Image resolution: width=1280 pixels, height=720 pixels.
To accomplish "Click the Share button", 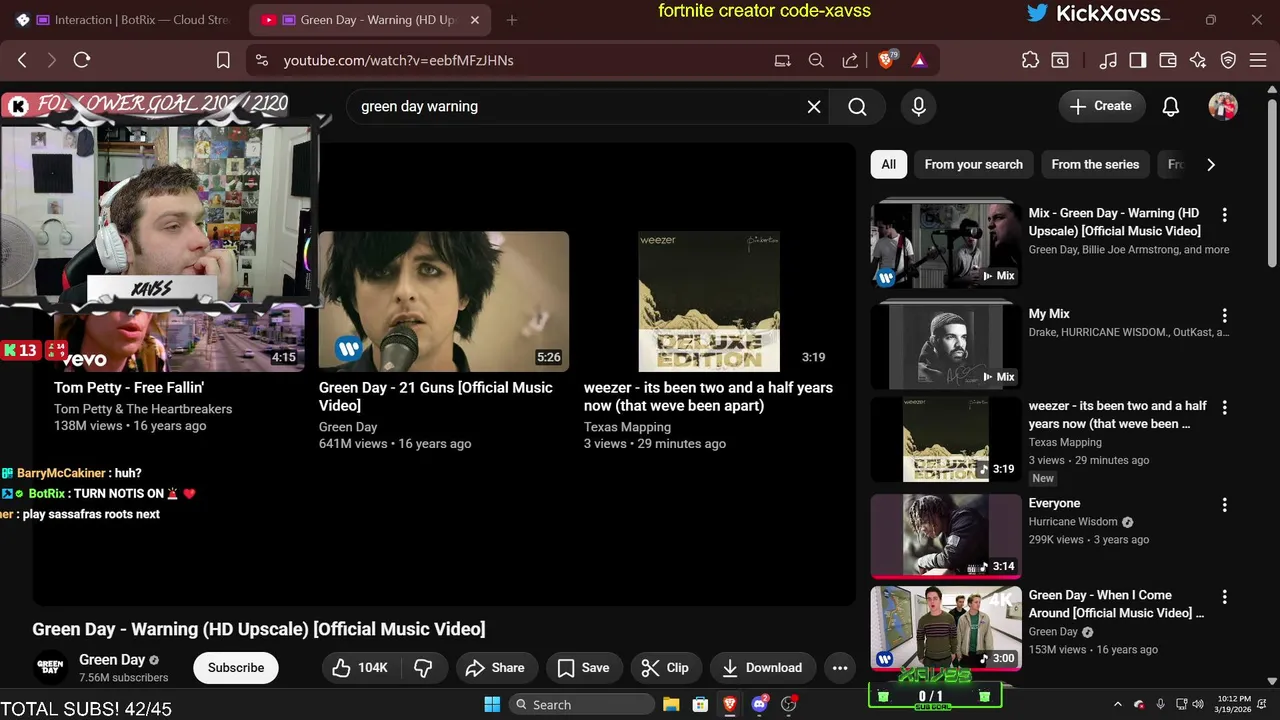I will (x=496, y=668).
